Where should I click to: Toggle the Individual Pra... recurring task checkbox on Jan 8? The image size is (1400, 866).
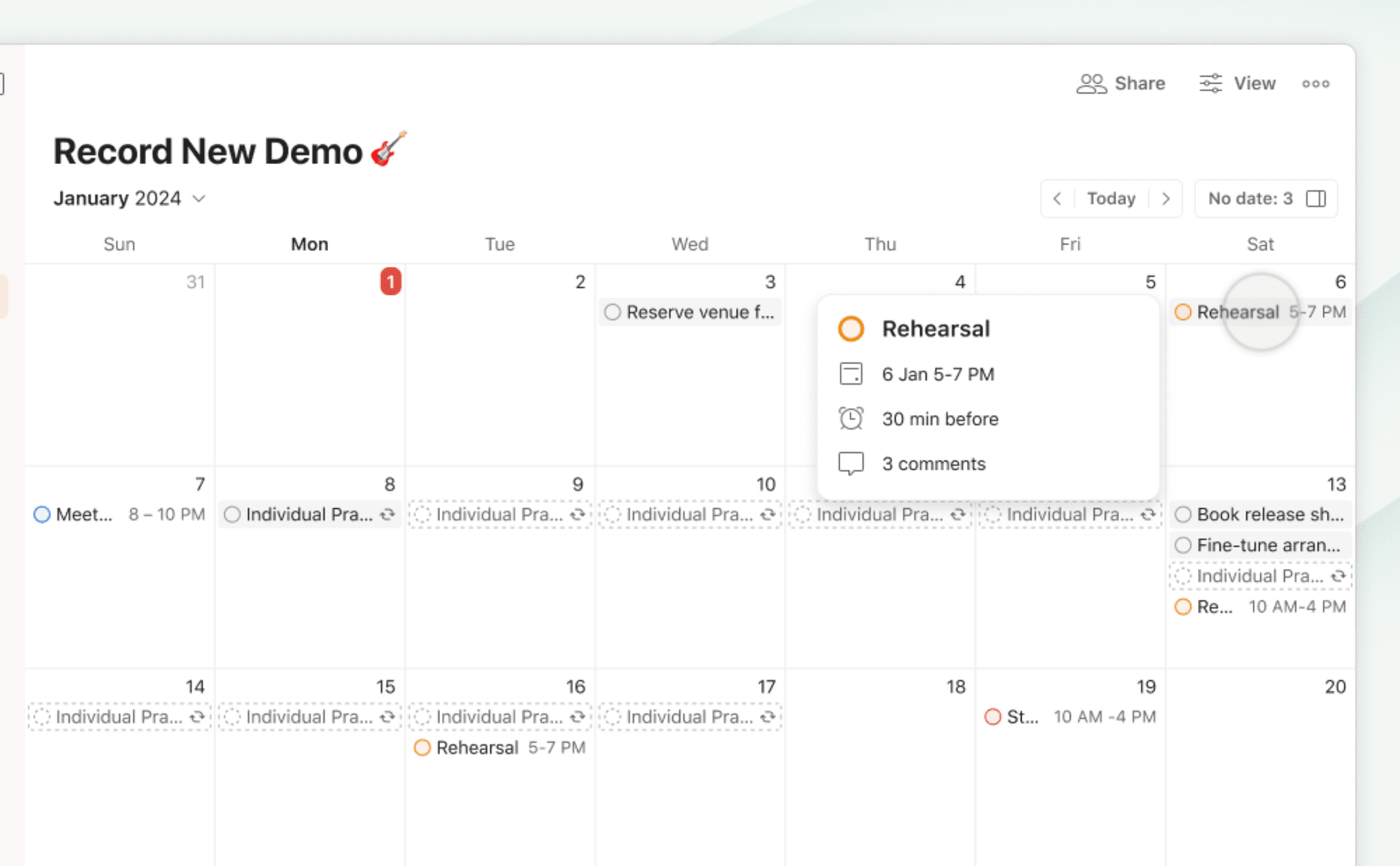click(x=232, y=514)
